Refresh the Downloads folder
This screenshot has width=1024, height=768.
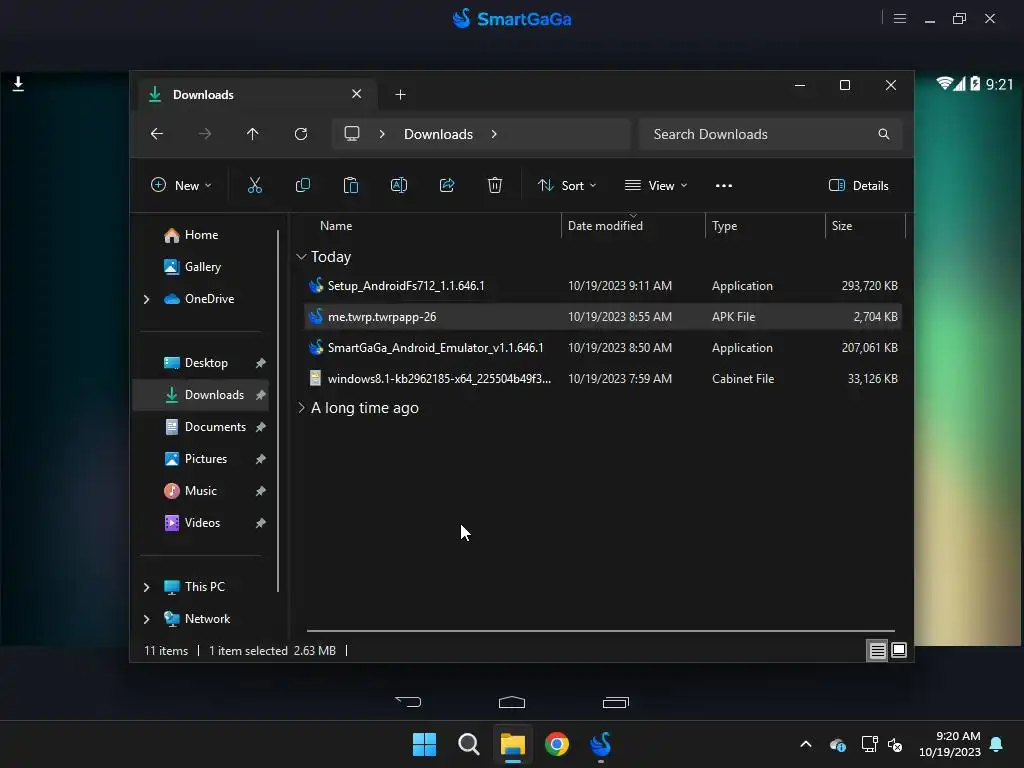pyautogui.click(x=300, y=134)
